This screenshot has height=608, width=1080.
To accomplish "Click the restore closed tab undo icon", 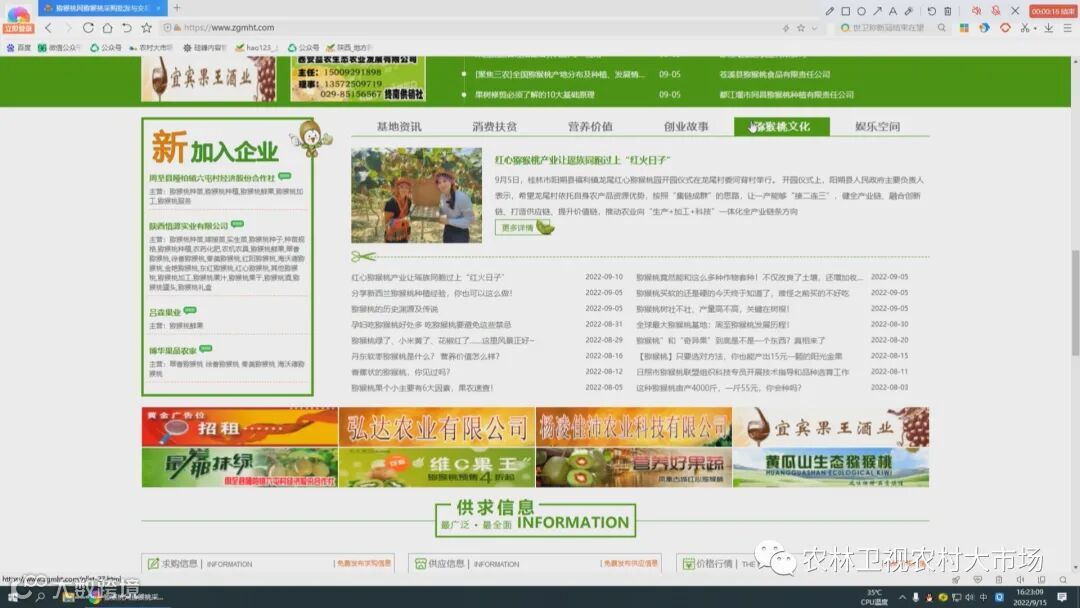I will [126, 28].
